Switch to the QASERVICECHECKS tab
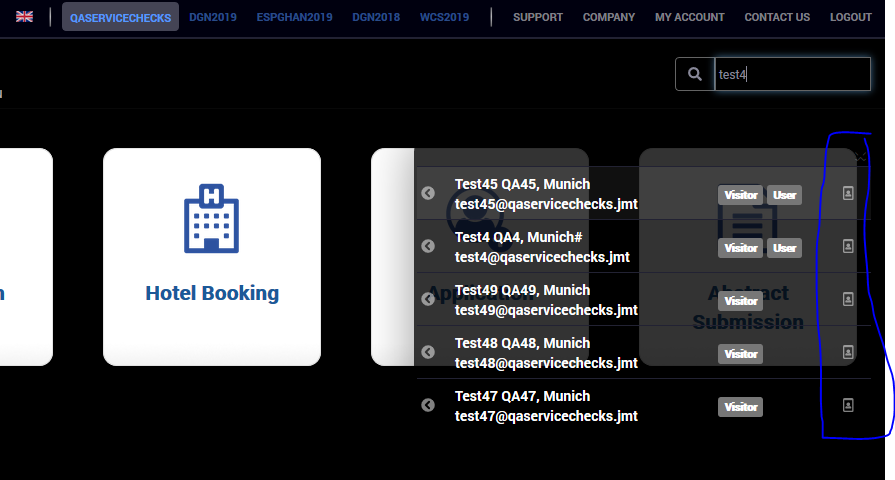 click(120, 17)
